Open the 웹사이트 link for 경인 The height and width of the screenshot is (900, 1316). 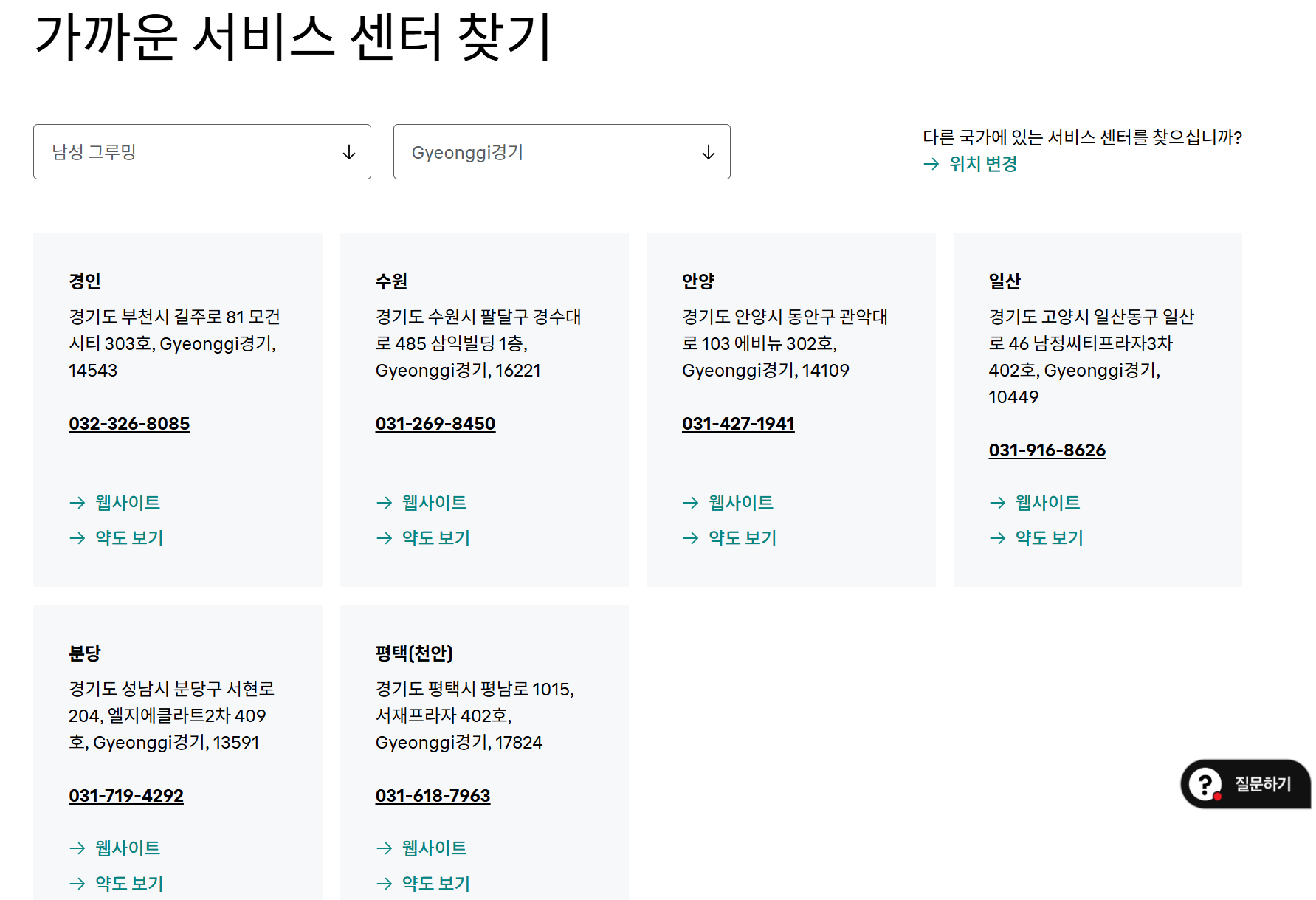127,503
